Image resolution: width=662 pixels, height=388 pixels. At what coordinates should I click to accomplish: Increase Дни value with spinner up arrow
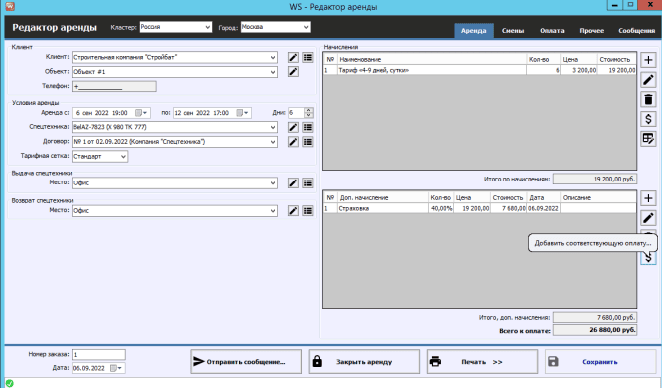[x=309, y=110]
